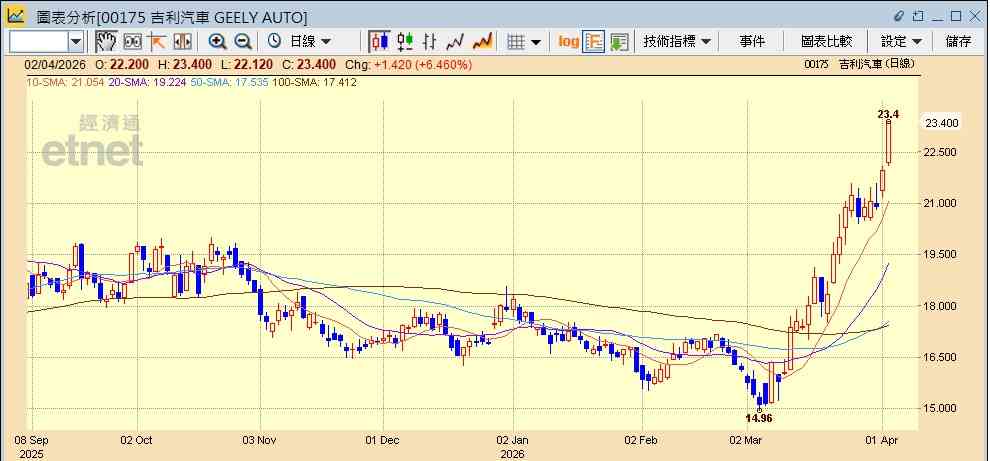The width and height of the screenshot is (990, 461).
Task: Expand the stock code combo box arrow
Action: coord(76,42)
